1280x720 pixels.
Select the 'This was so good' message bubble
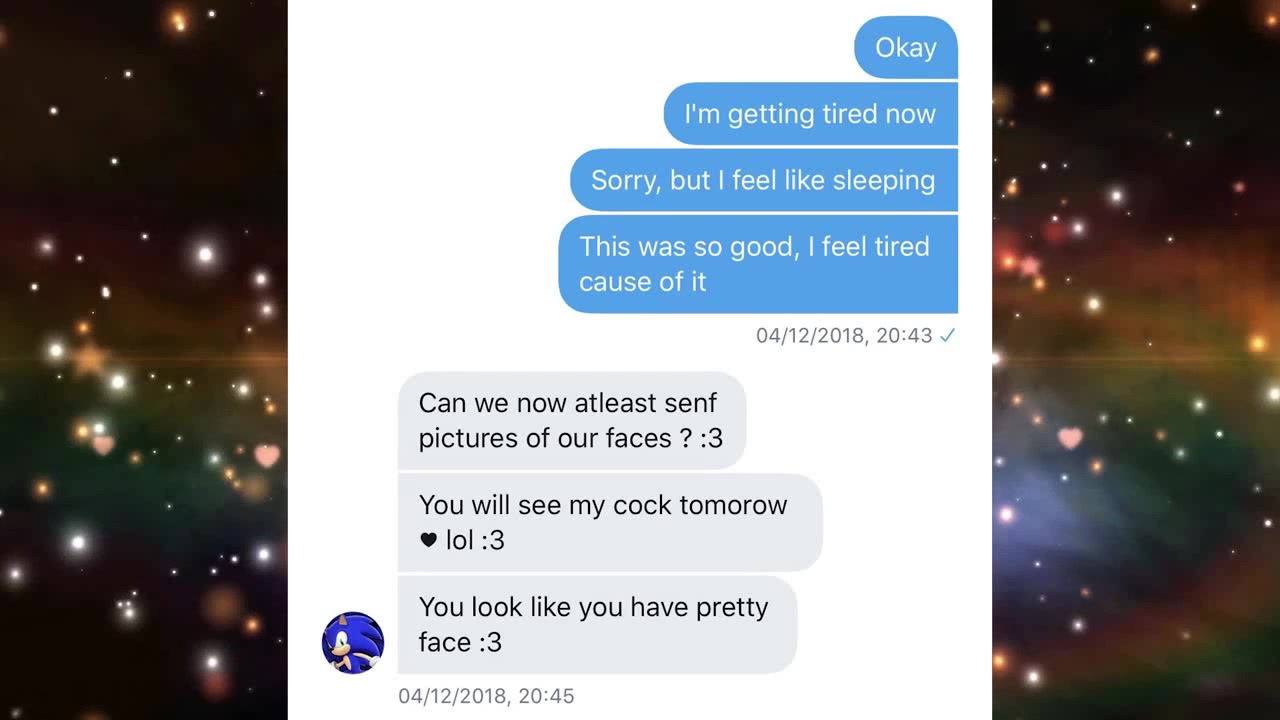coord(754,263)
